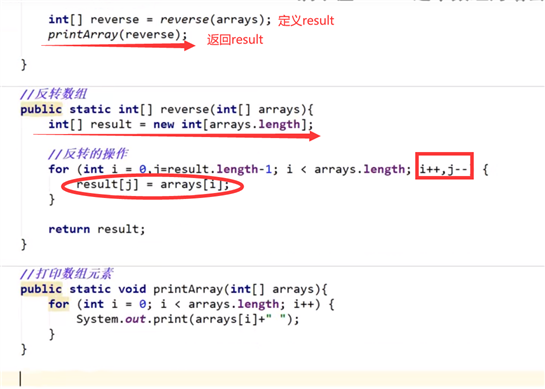Click 'for' keyword of the reverse loop

(59, 169)
